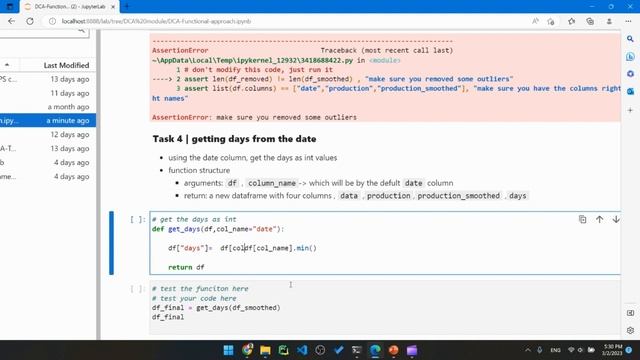The height and width of the screenshot is (360, 640).
Task: Open the Outlook icon in Edge sidebar
Action: 630,91
